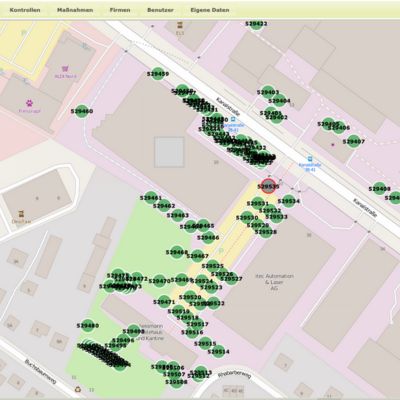Screen dimensions: 400x400
Task: Select tree marker 529408
Action: pyautogui.click(x=380, y=189)
